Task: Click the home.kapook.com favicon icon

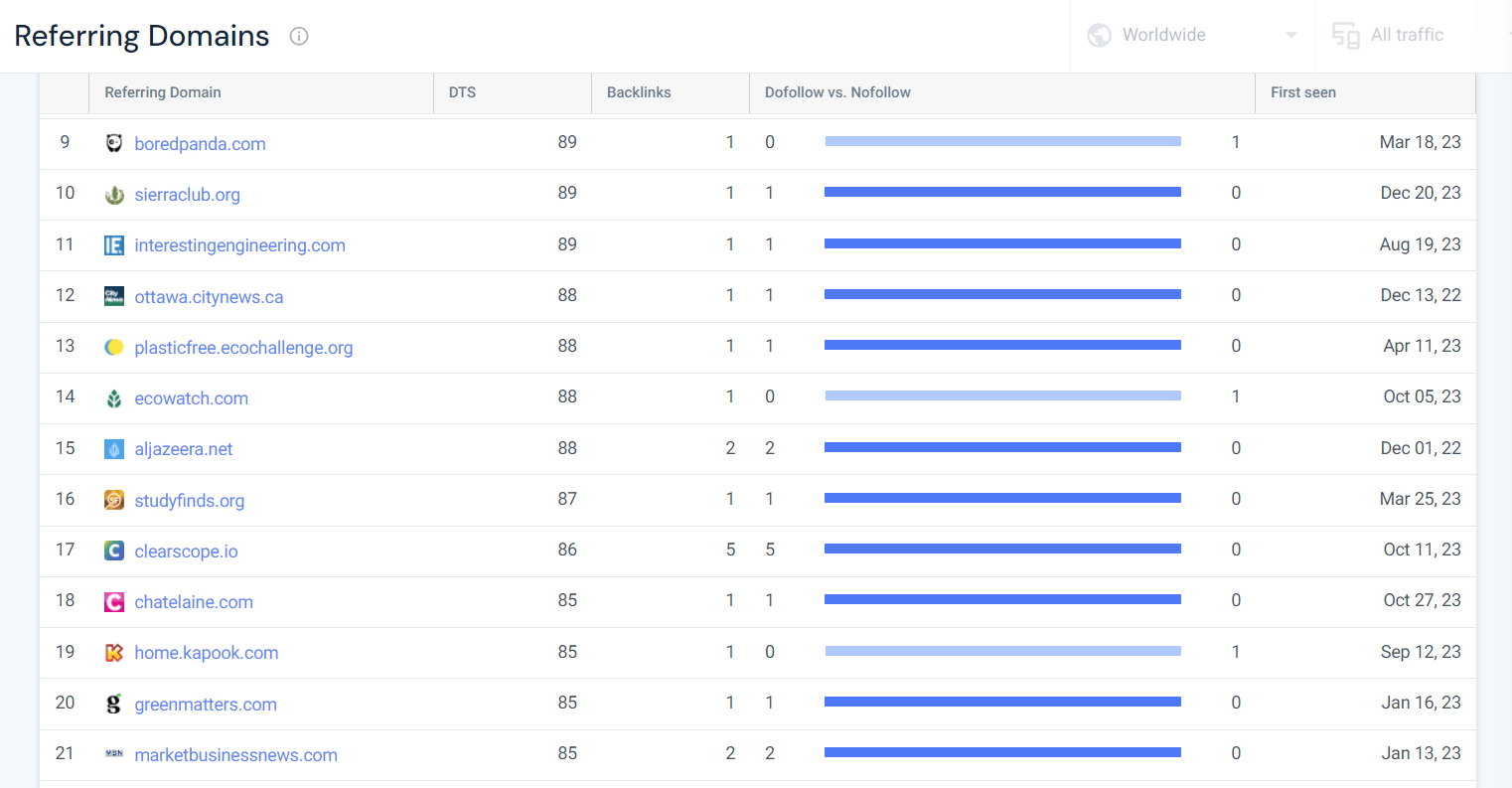Action: (x=114, y=653)
